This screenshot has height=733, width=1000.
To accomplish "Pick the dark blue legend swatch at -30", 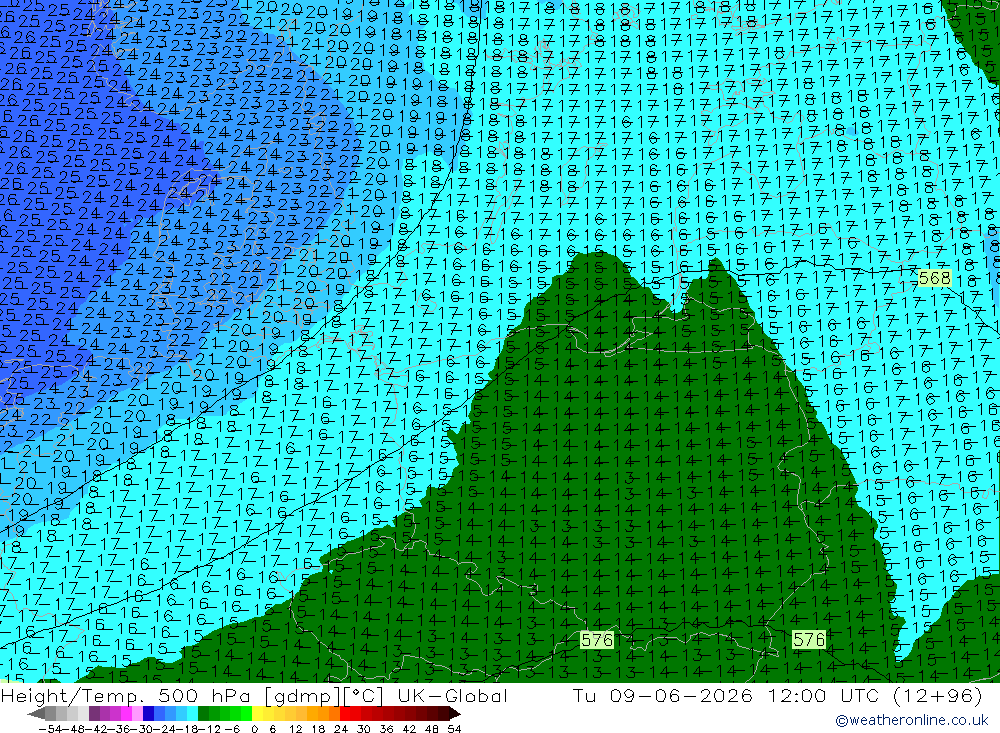I will click(148, 714).
